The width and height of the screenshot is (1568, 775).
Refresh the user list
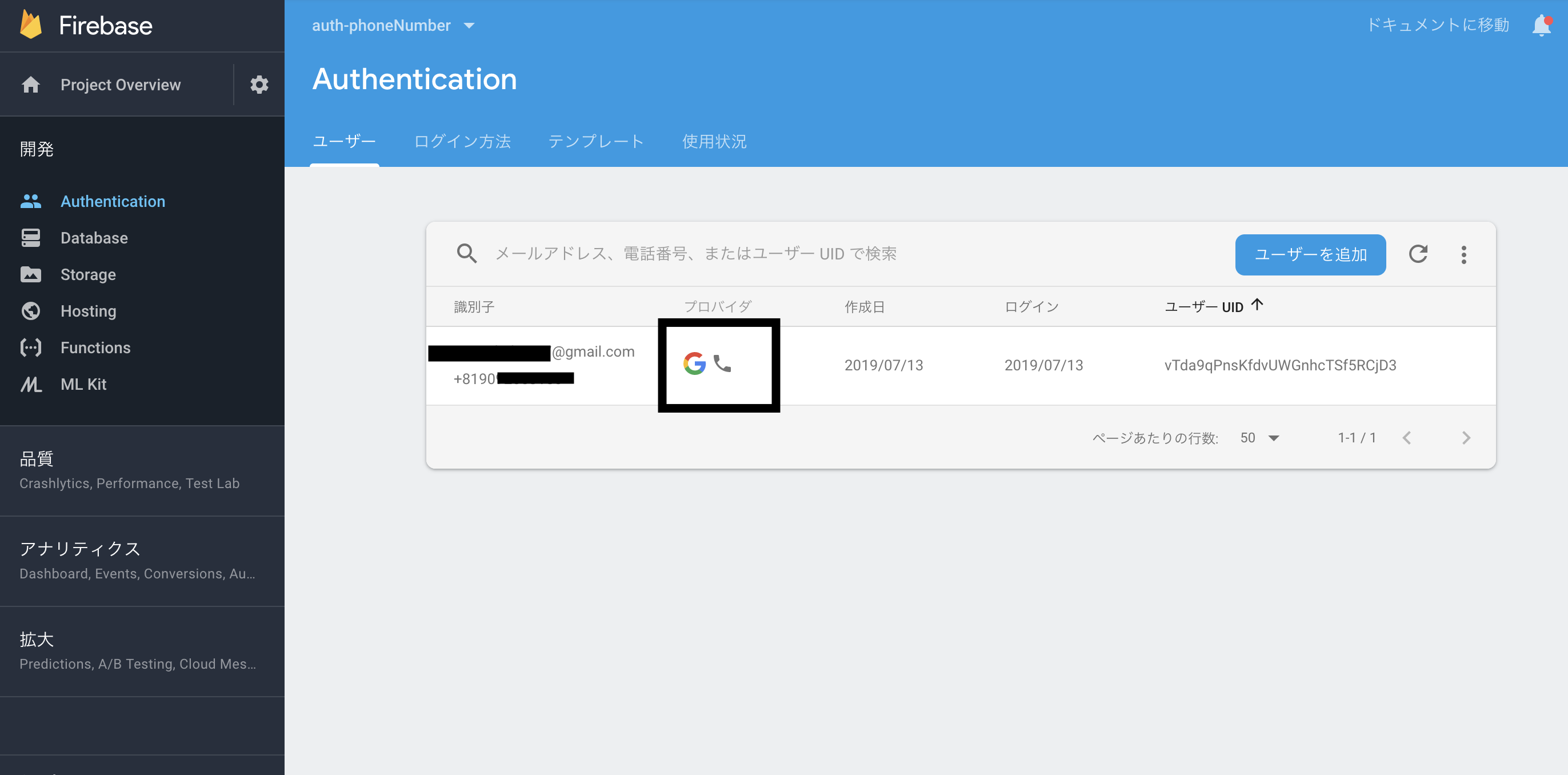[x=1419, y=254]
